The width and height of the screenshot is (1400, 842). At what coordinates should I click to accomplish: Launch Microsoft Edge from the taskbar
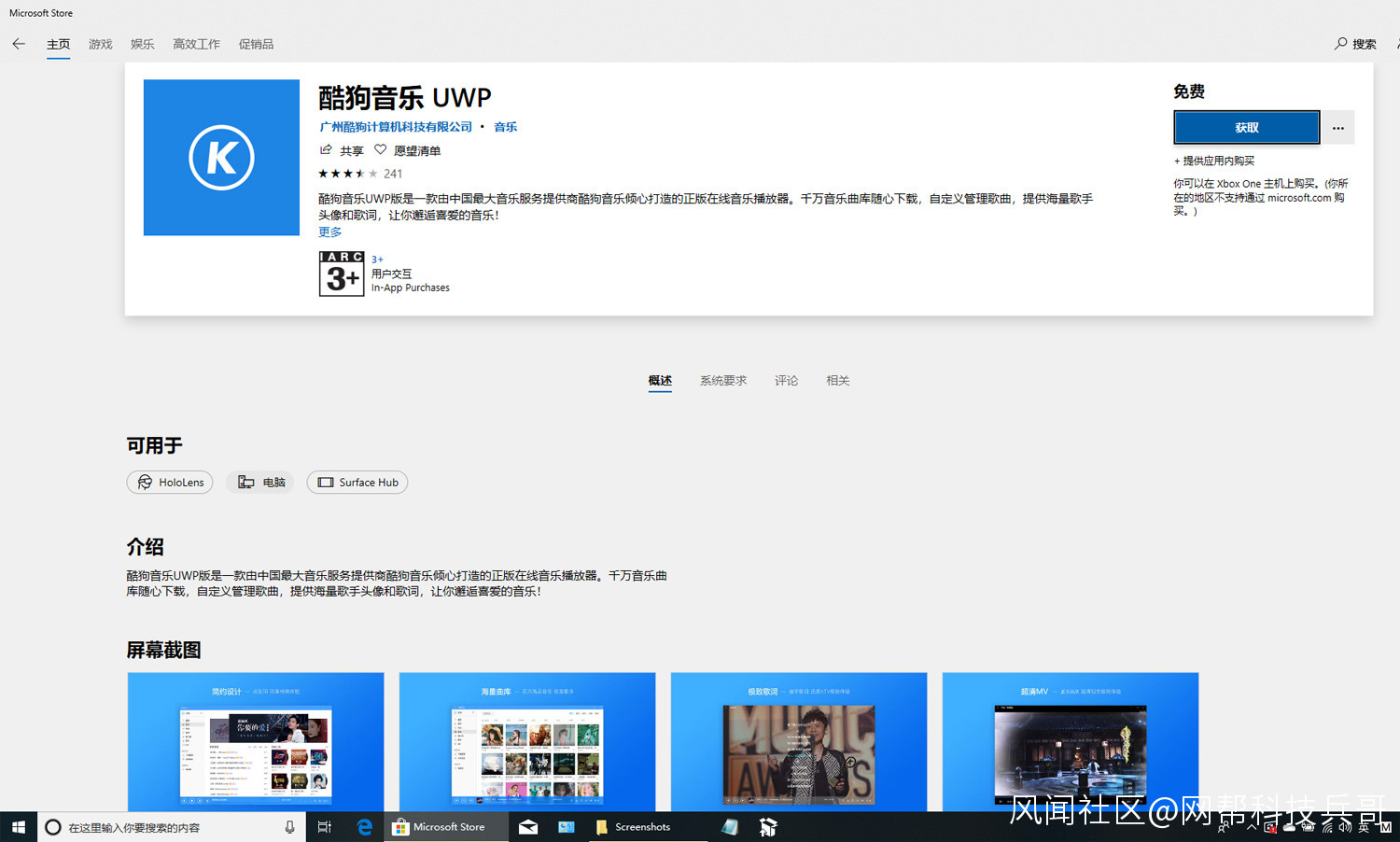click(364, 827)
